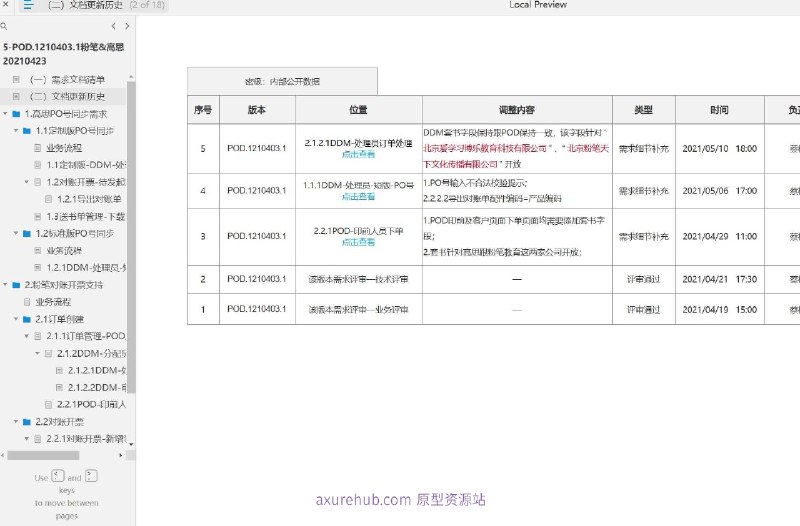Click the 1.高思PO号同步需求 folder icon

[x=16, y=113]
